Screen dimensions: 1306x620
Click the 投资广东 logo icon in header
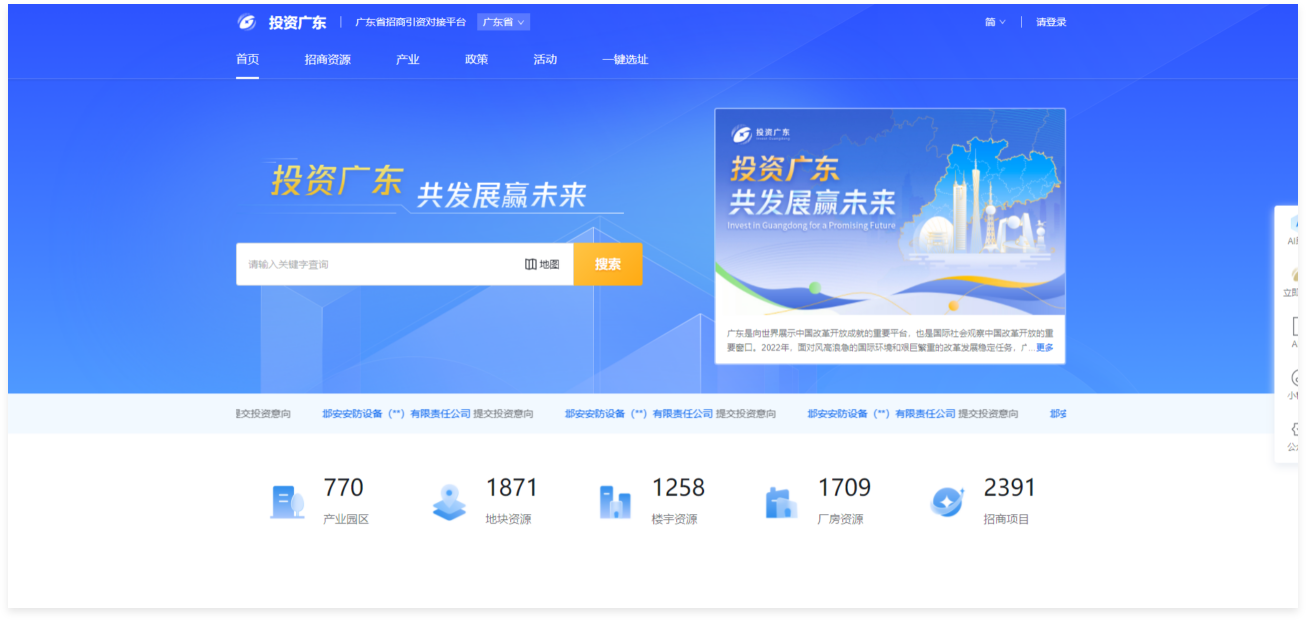pyautogui.click(x=247, y=22)
